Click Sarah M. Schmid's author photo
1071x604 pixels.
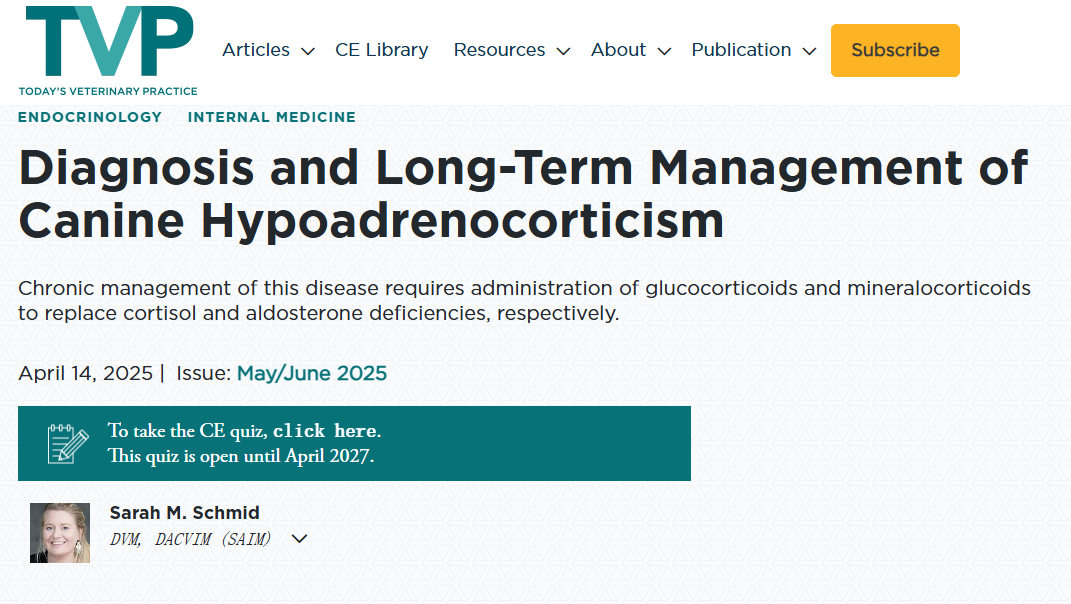[x=60, y=532]
